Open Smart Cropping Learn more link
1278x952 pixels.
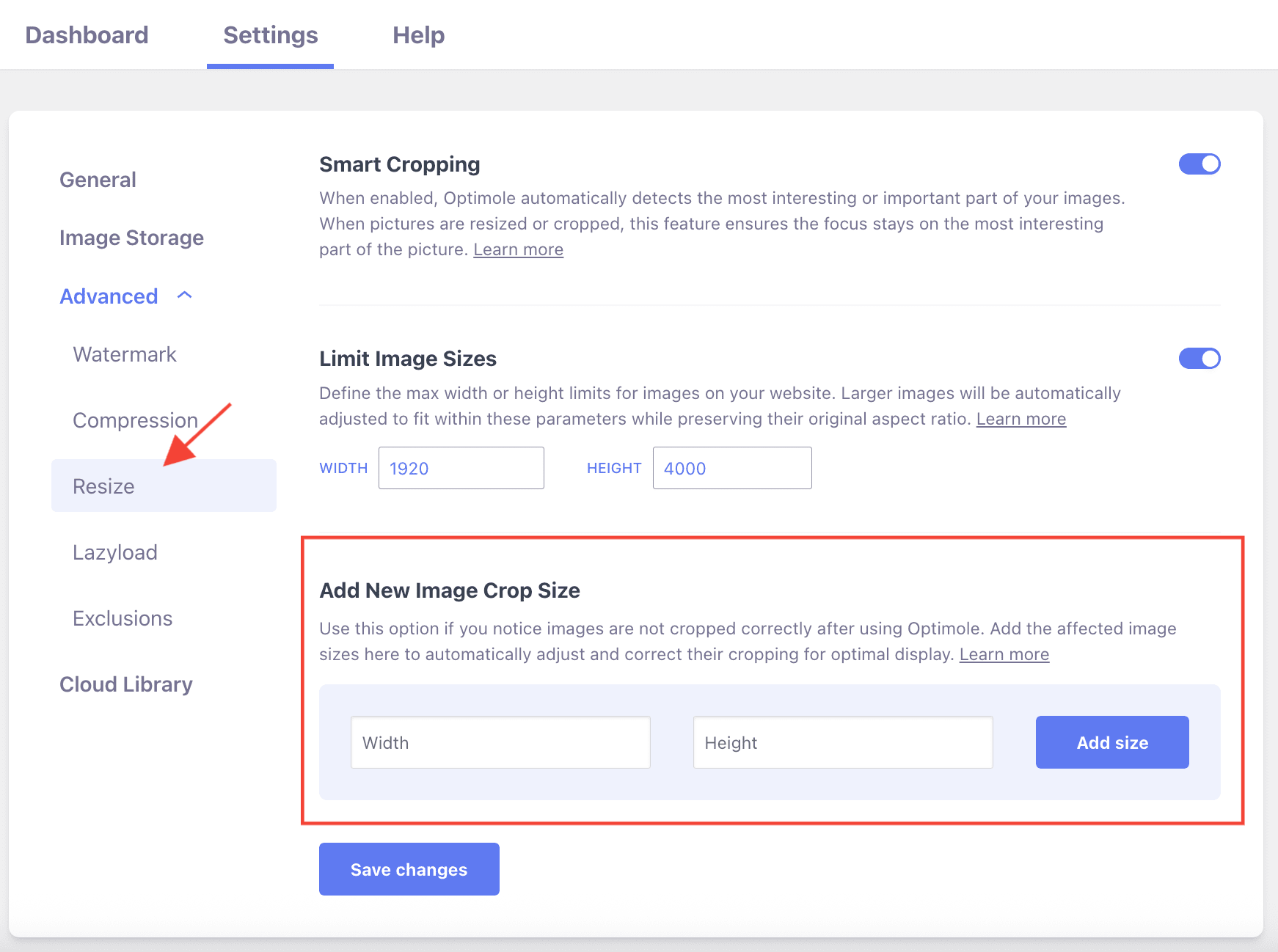pyautogui.click(x=518, y=249)
